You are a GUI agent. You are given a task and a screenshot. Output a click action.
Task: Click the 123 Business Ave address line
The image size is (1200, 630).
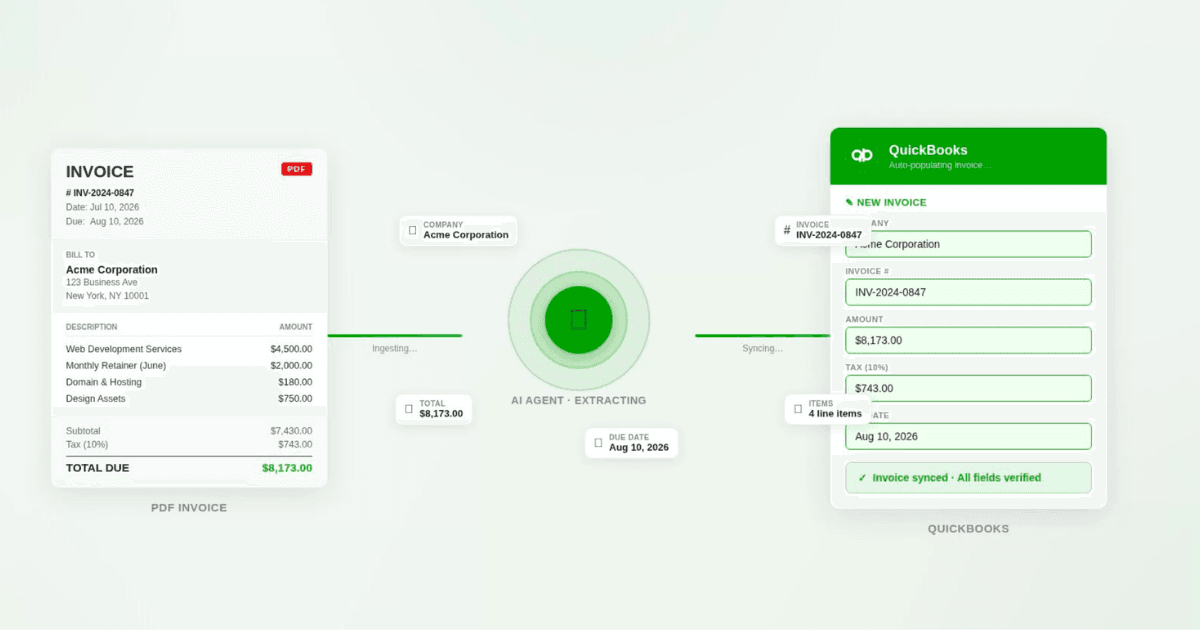click(x=102, y=283)
